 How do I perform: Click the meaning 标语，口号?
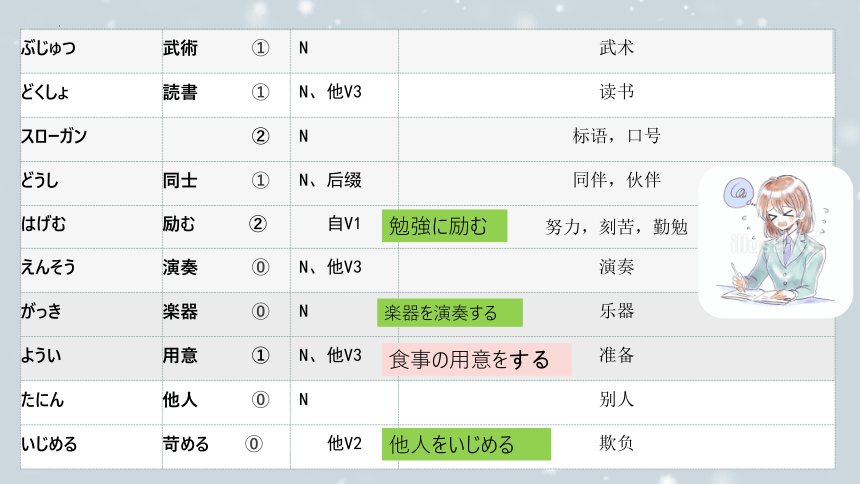point(616,136)
